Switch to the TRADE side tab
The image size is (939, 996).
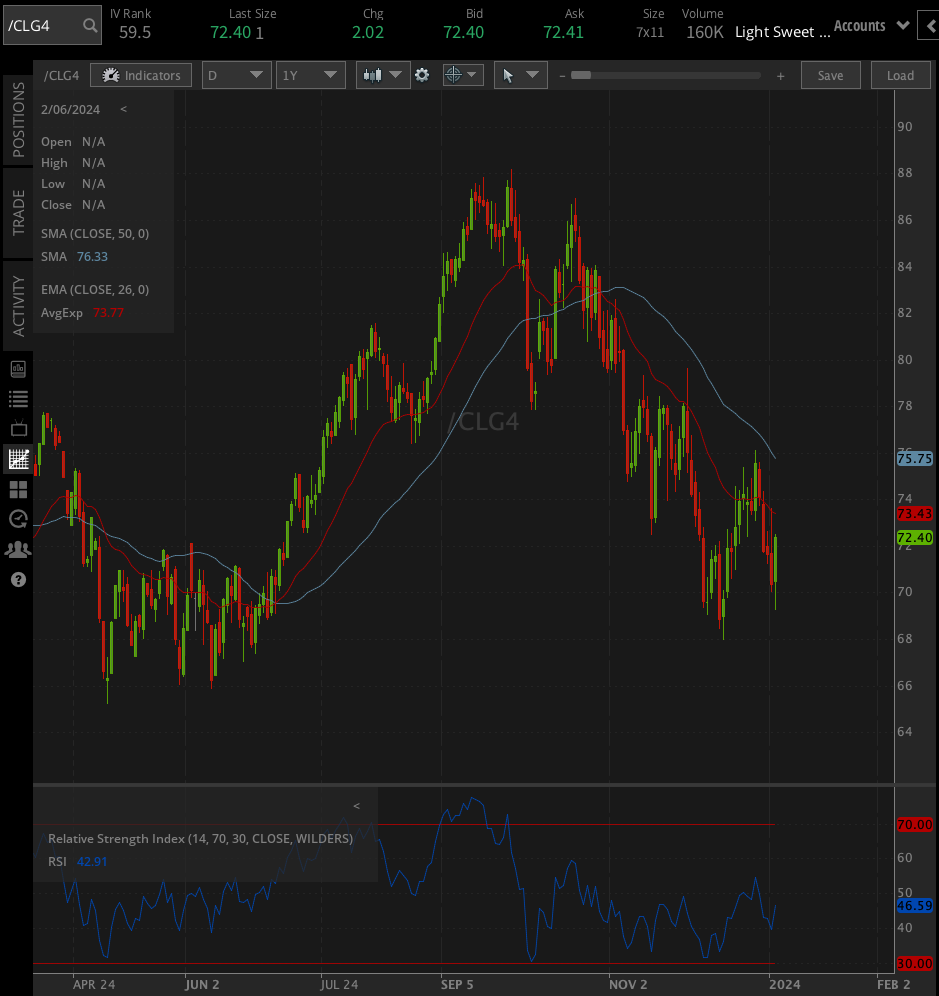pyautogui.click(x=18, y=213)
